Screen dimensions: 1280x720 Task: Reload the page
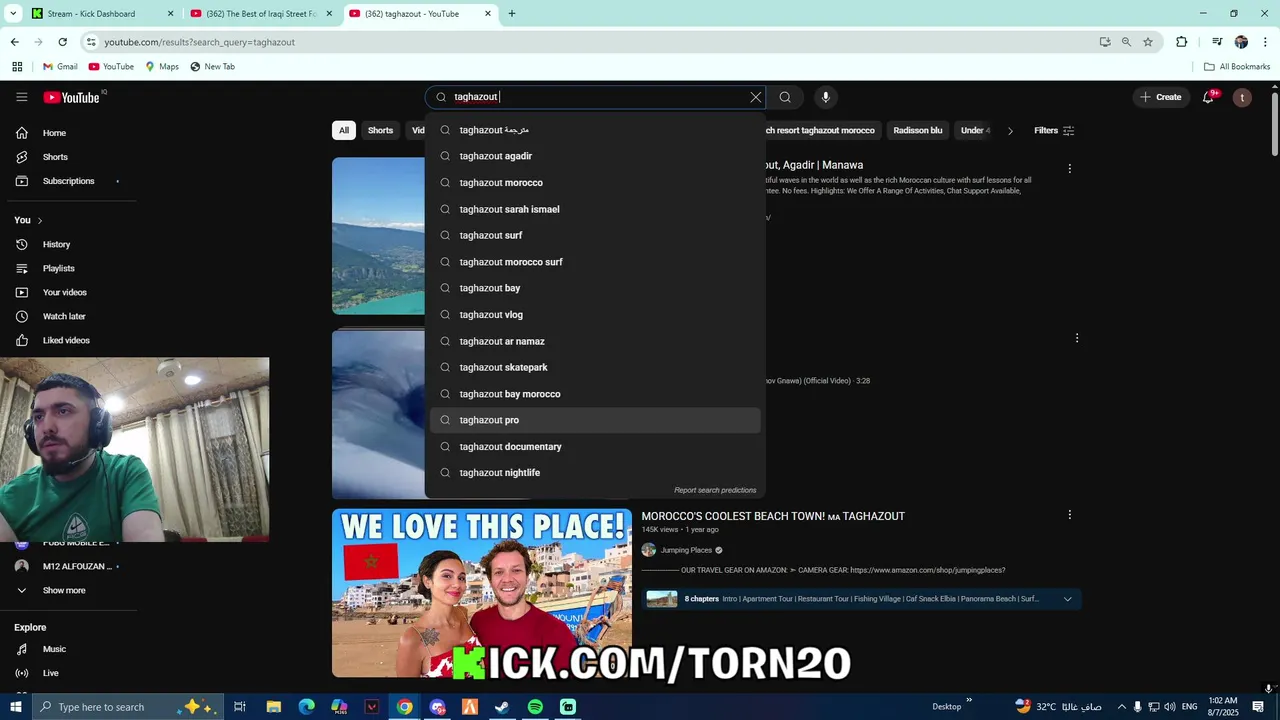click(x=62, y=42)
